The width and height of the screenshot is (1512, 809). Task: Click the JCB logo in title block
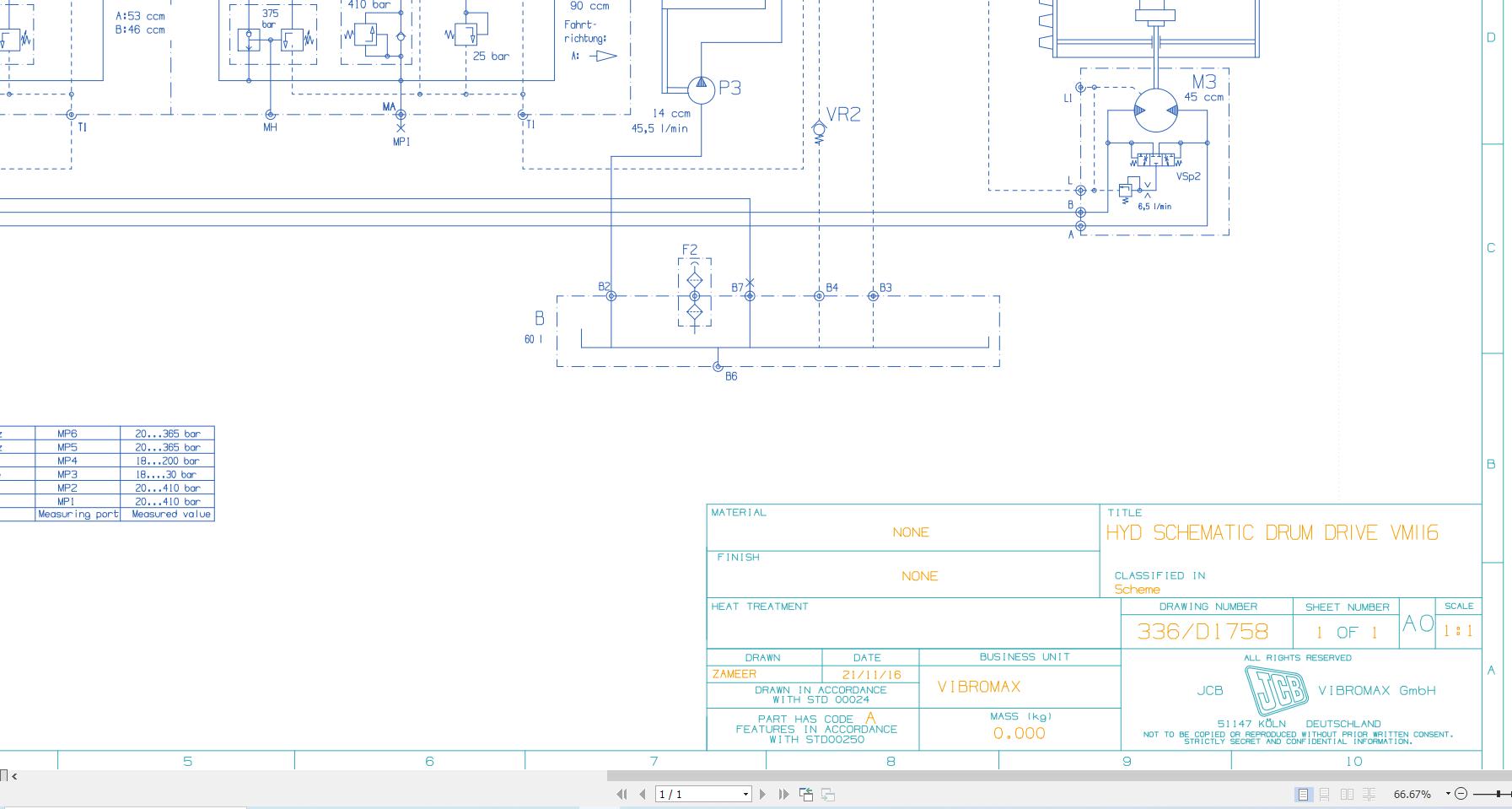click(x=1276, y=691)
